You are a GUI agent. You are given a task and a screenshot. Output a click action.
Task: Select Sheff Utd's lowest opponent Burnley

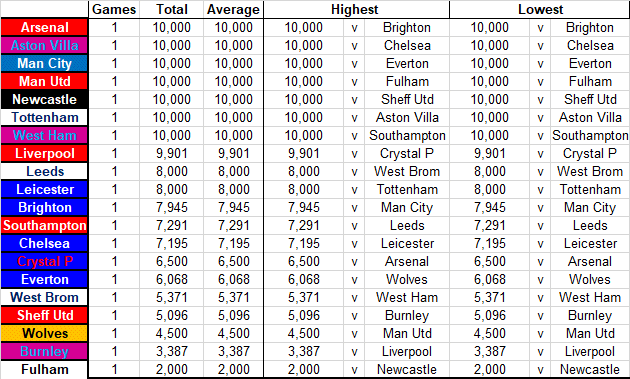(590, 315)
